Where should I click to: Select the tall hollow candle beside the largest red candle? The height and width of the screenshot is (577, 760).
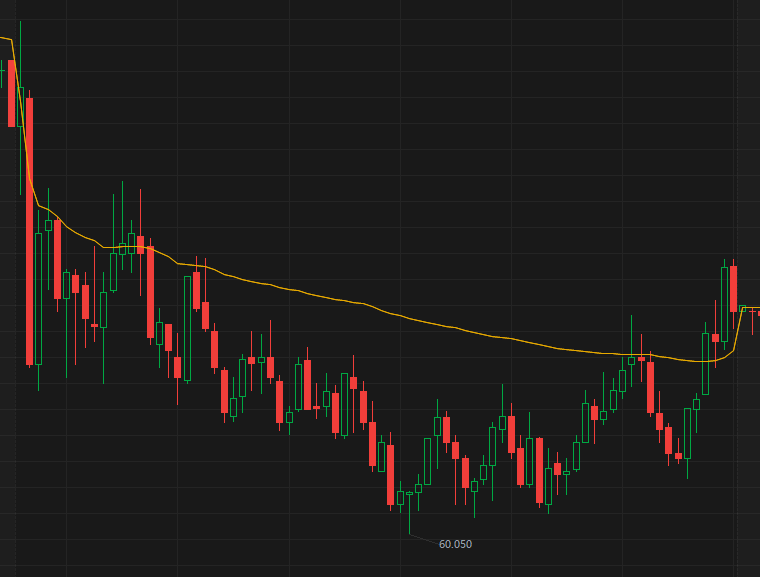coord(39,298)
